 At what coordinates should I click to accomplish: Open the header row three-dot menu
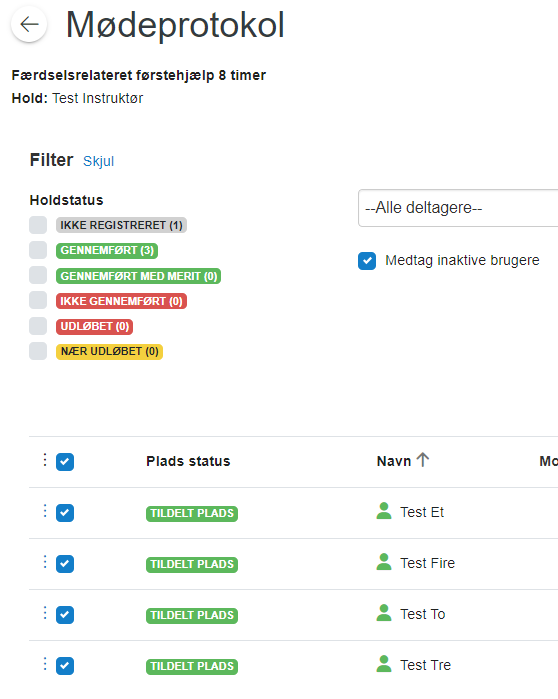[x=45, y=460]
